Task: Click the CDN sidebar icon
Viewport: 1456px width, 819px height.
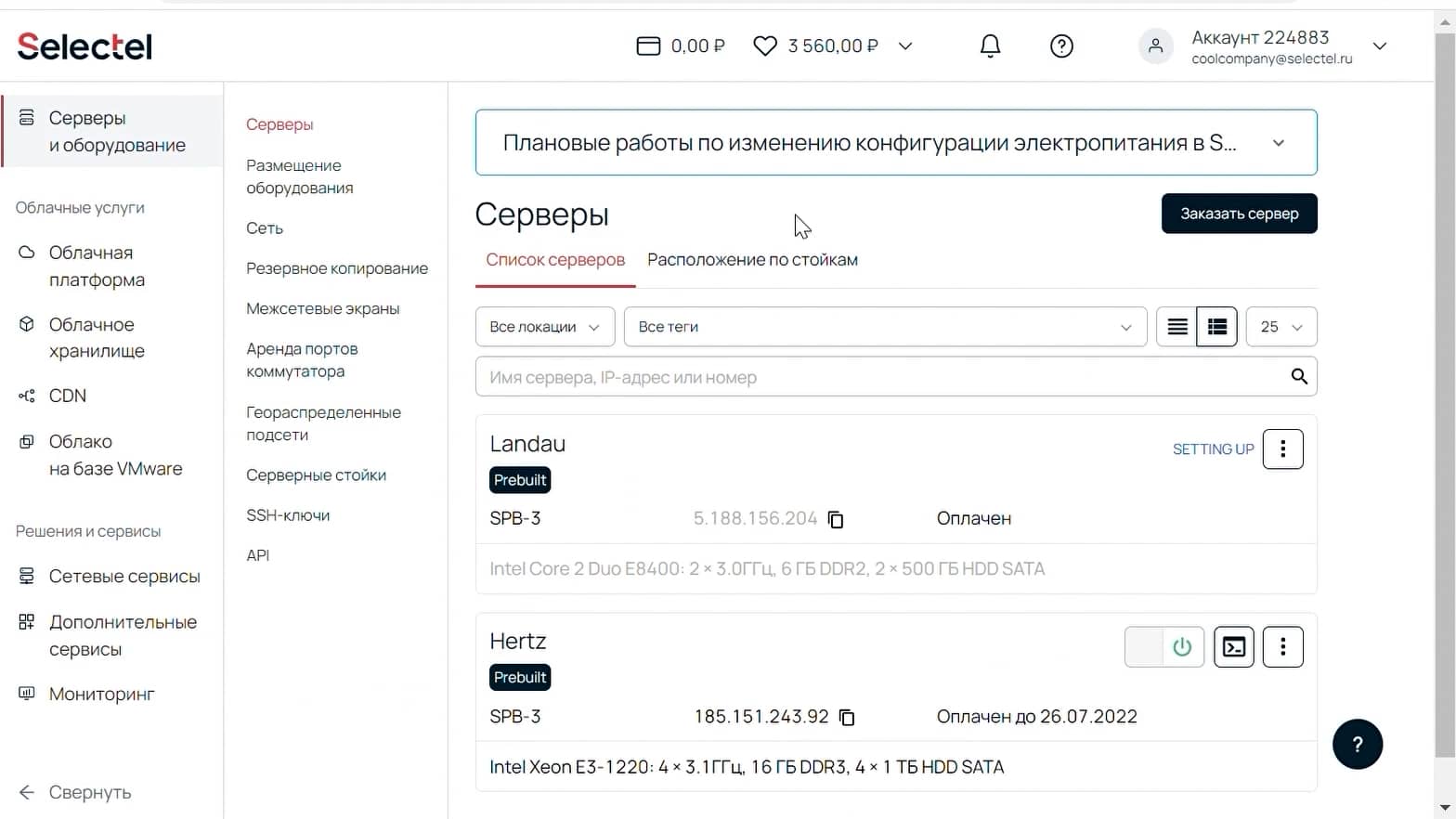Action: 27,396
